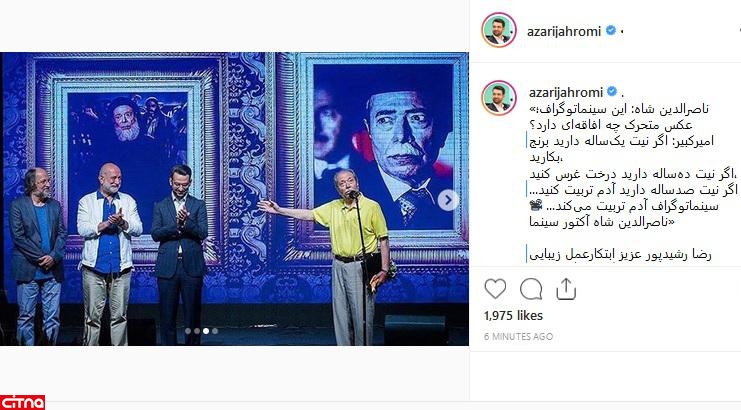The width and height of the screenshot is (741, 410).
Task: Click the verified badge in the post header
Action: 611,31
